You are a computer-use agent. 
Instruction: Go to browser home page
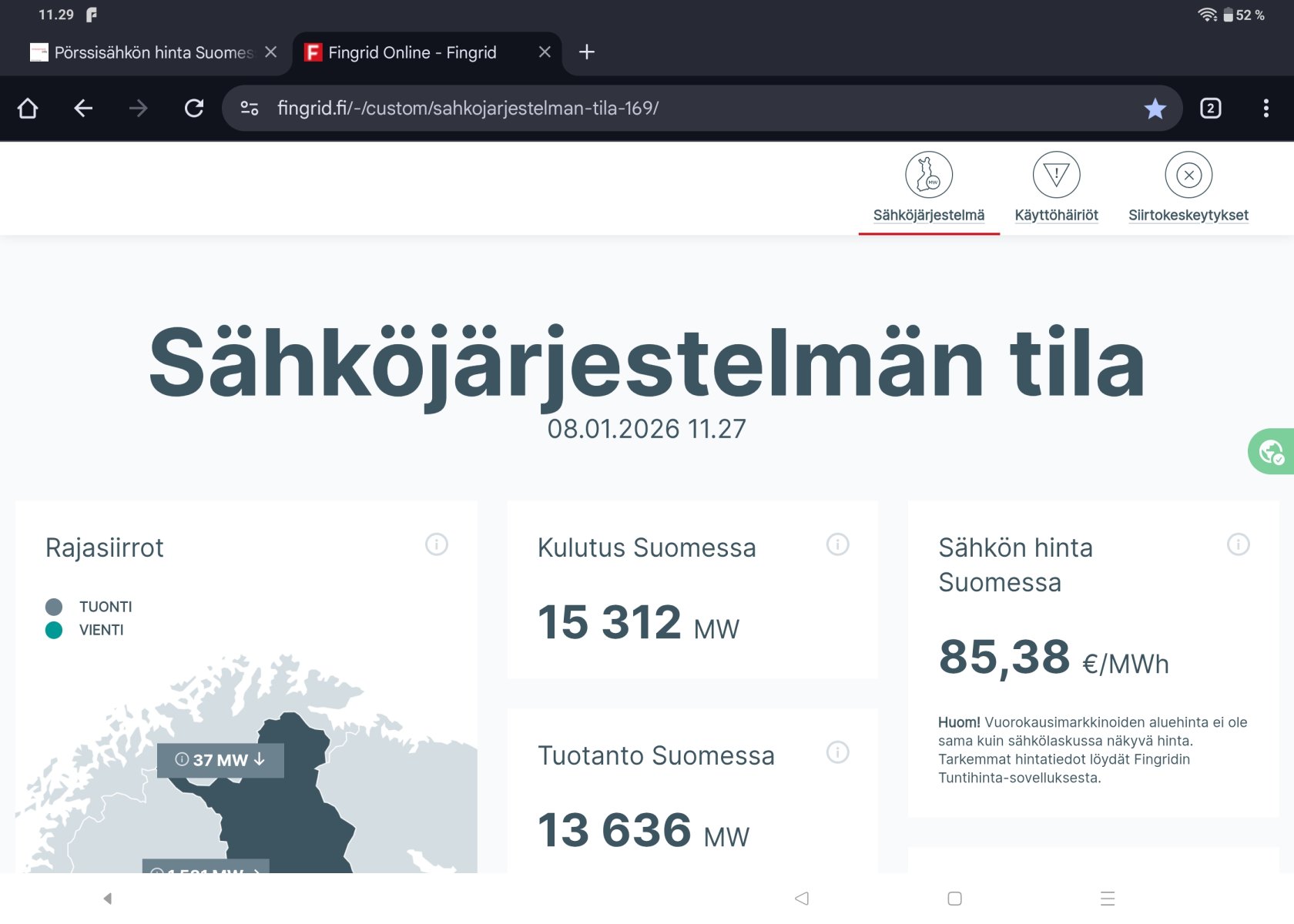pyautogui.click(x=28, y=109)
